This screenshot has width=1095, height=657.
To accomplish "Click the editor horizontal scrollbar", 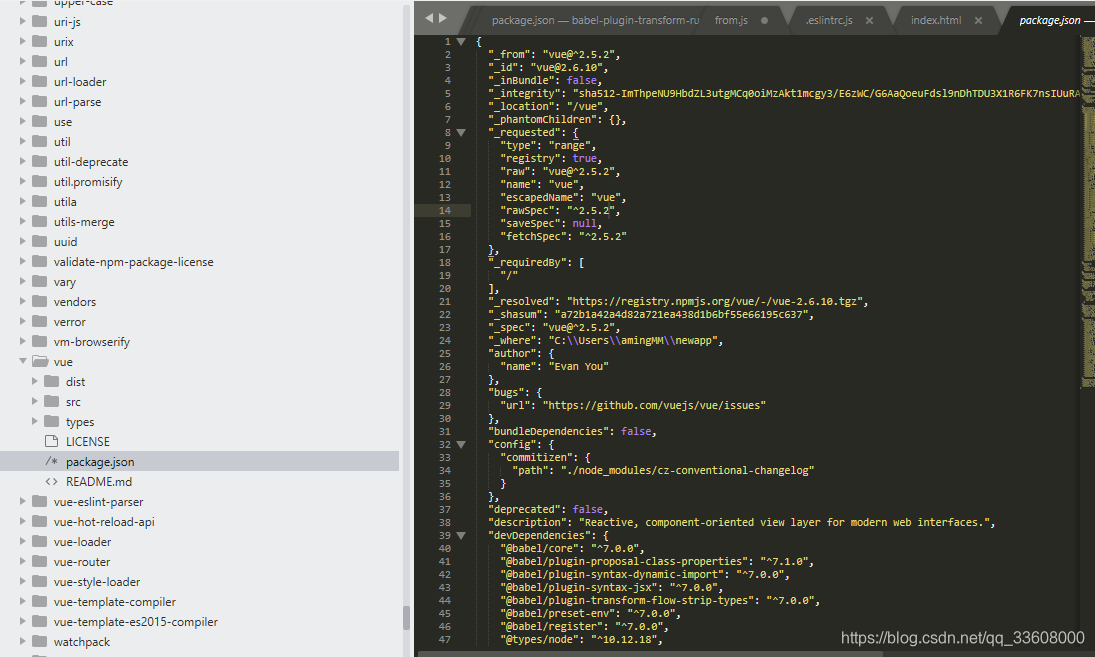I will [x=649, y=654].
